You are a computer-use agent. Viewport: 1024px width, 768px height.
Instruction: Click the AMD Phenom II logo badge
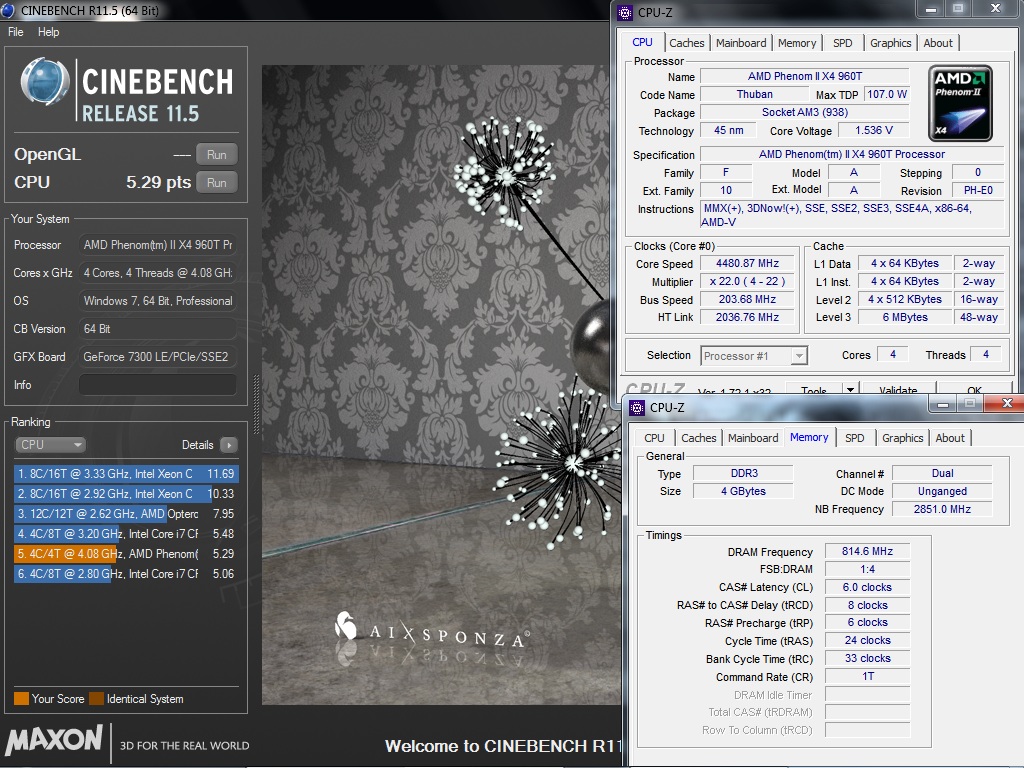coord(961,103)
